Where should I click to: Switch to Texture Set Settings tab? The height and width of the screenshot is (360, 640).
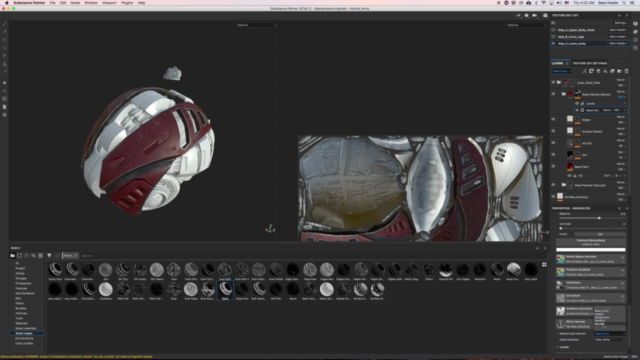(x=589, y=63)
